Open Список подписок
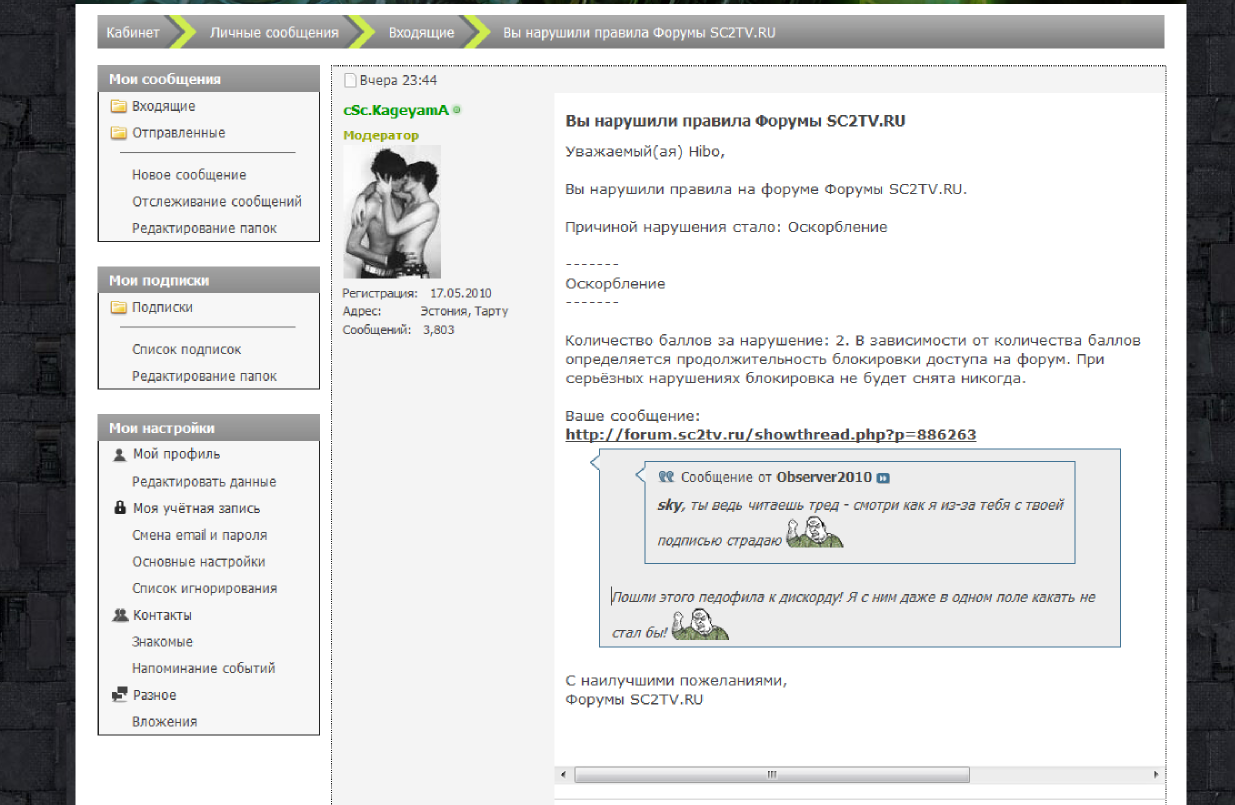Image resolution: width=1235 pixels, height=805 pixels. (186, 350)
